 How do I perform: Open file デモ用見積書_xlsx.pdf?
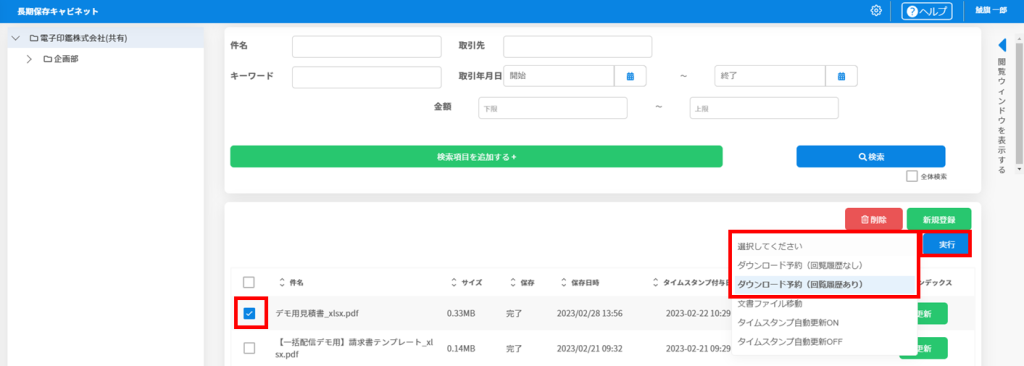(x=317, y=314)
